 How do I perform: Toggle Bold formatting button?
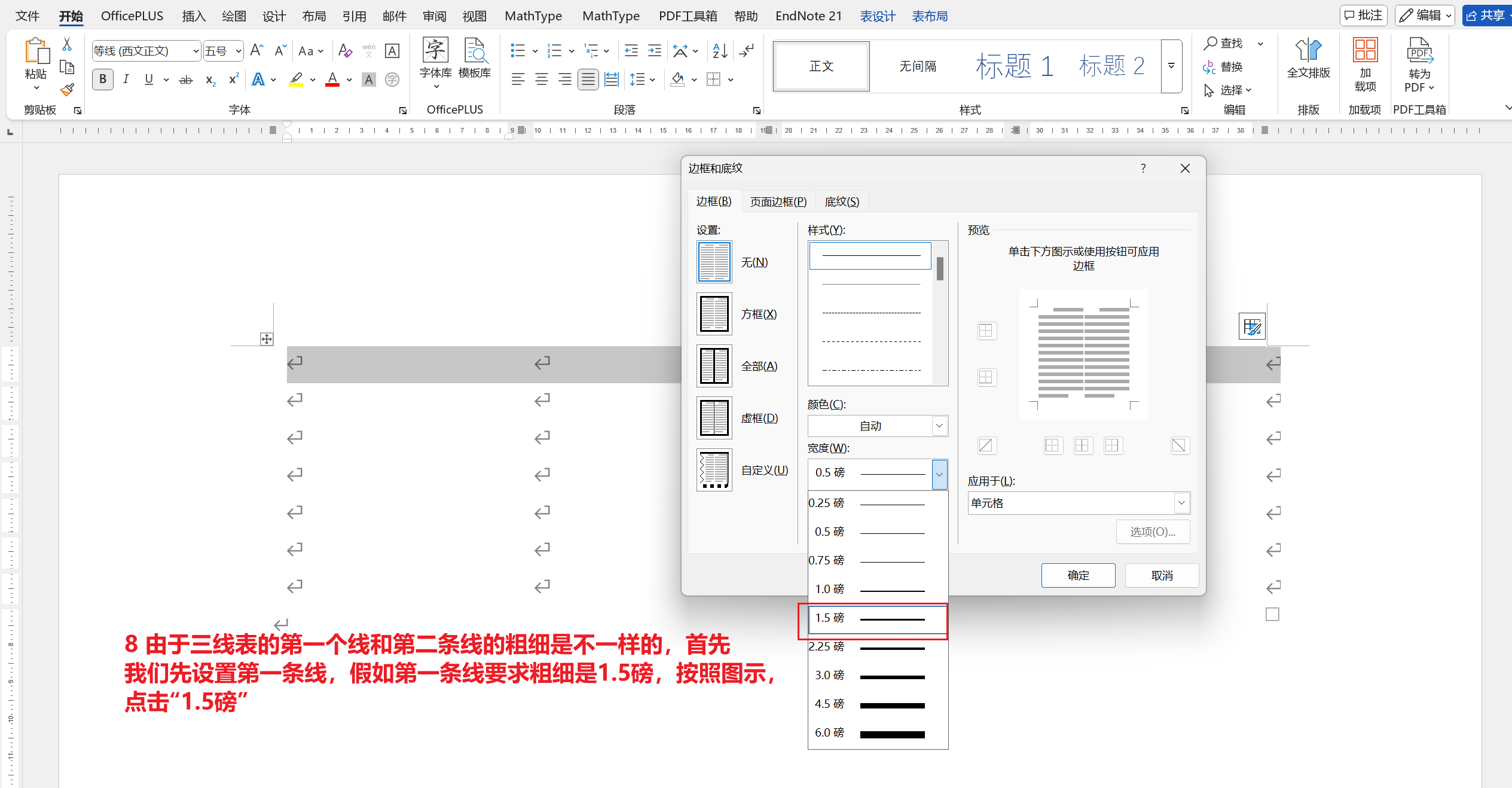(103, 80)
